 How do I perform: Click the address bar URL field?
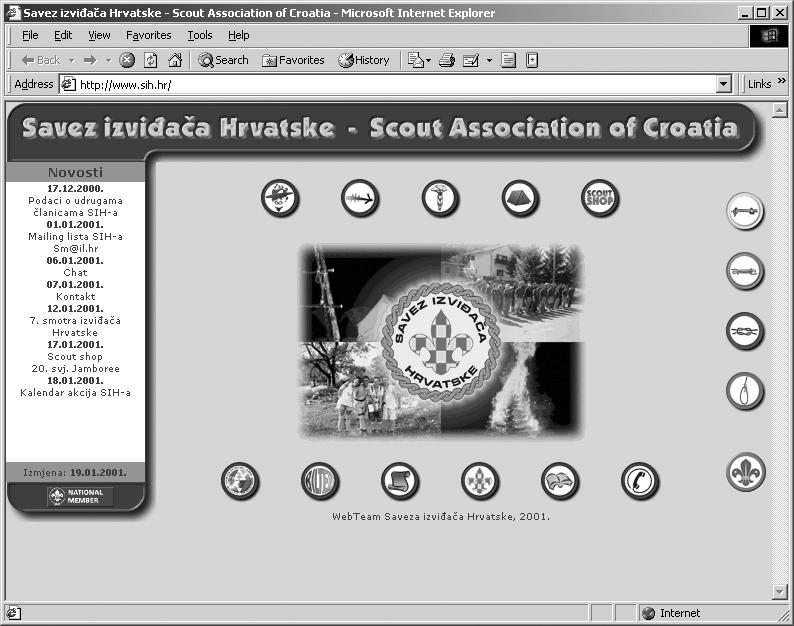(387, 85)
